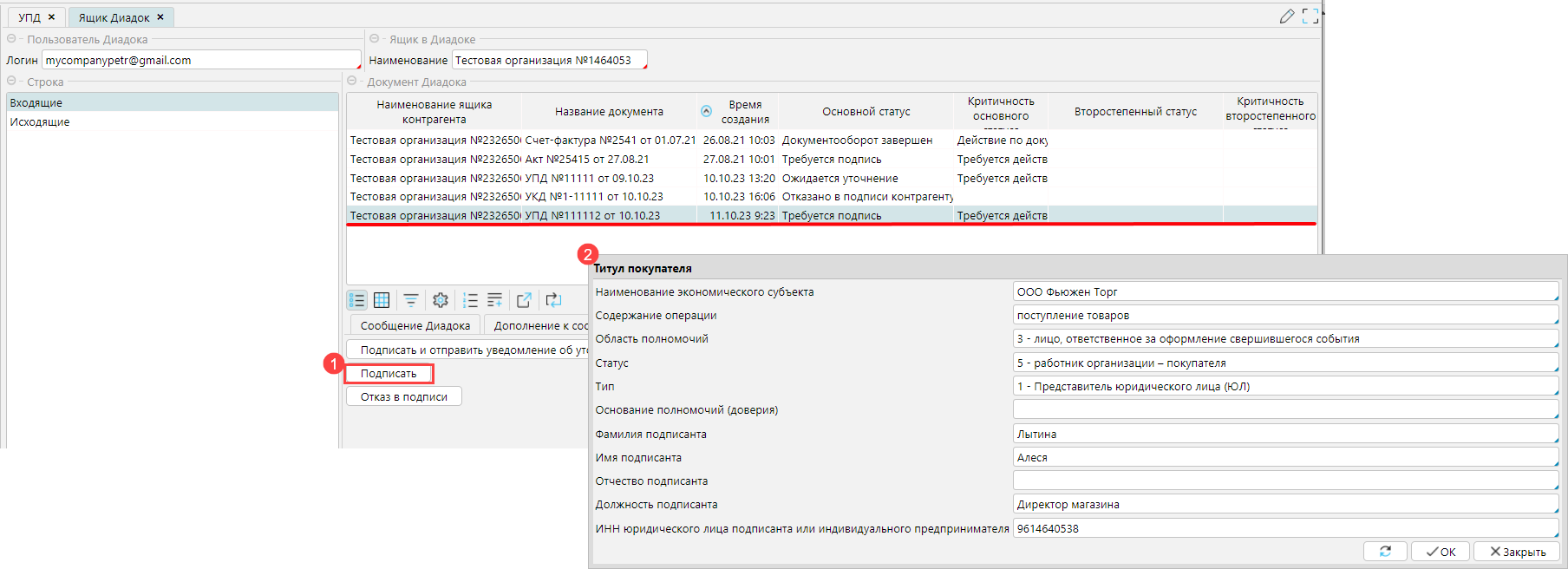Image resolution: width=1568 pixels, height=569 pixels.
Task: Close the Ящик Диадок tab
Action: coord(160,17)
